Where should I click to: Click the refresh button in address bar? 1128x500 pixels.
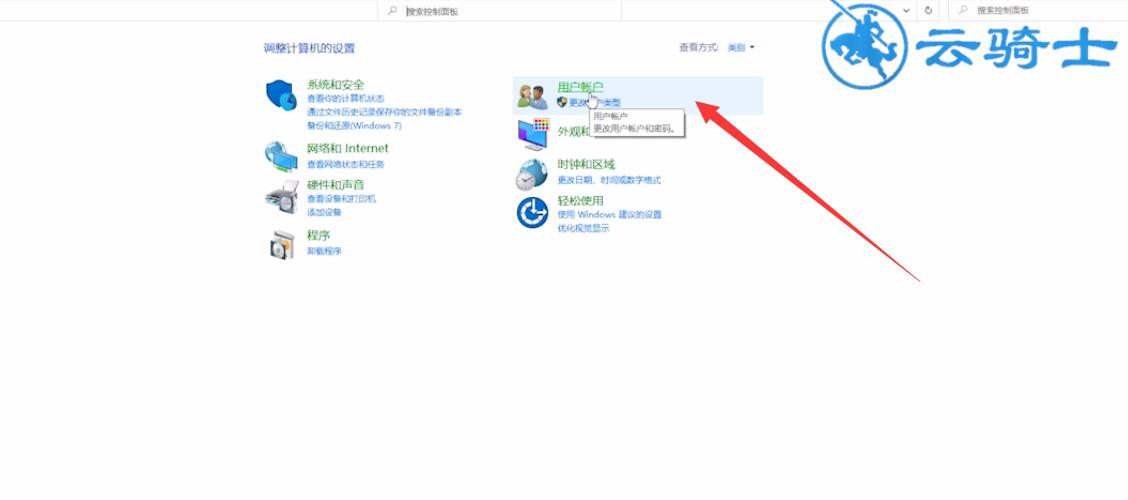point(929,10)
